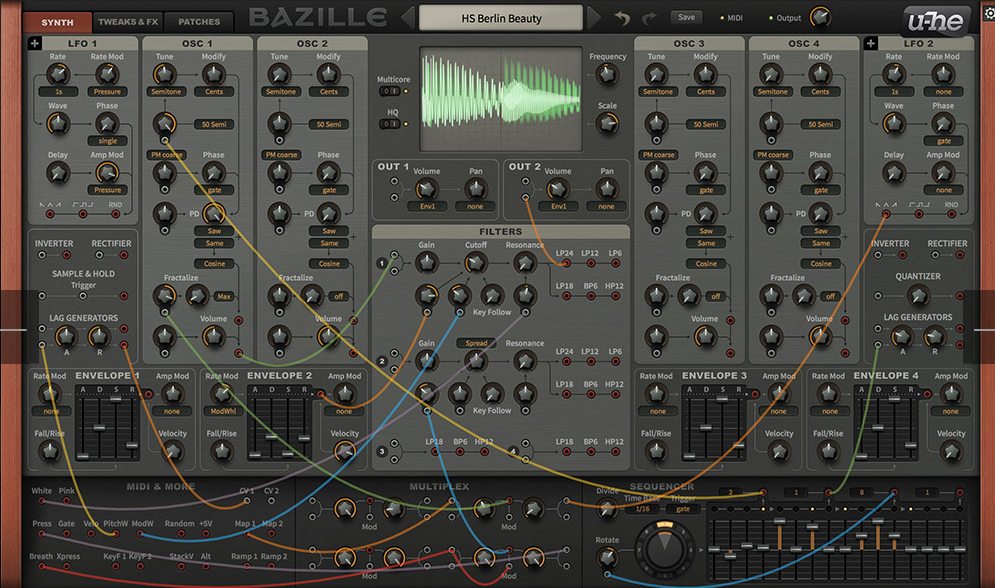Open Sequencer Trigger 'gate' selector
Screen dimensions: 995x588
point(683,509)
